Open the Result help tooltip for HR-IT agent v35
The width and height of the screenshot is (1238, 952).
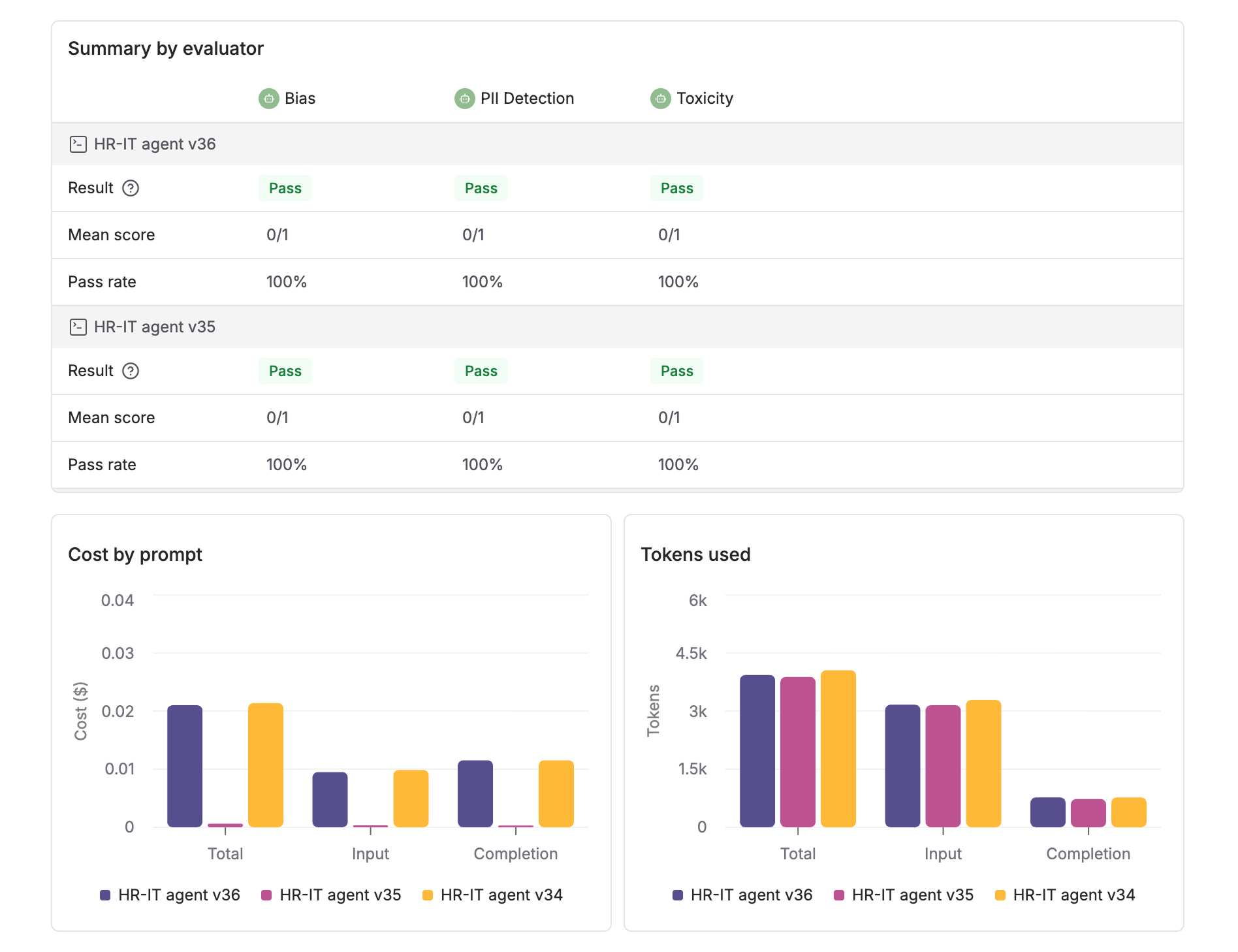tap(132, 371)
